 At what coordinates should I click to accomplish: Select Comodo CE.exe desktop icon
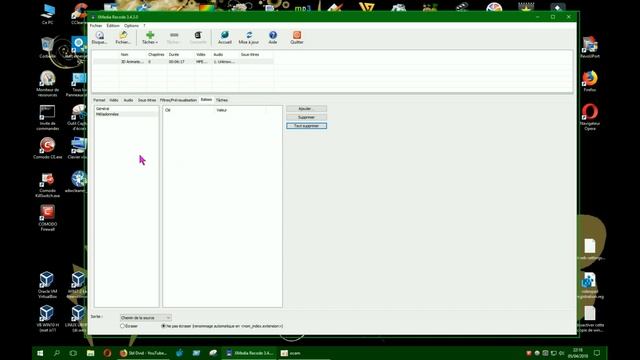pyautogui.click(x=47, y=148)
